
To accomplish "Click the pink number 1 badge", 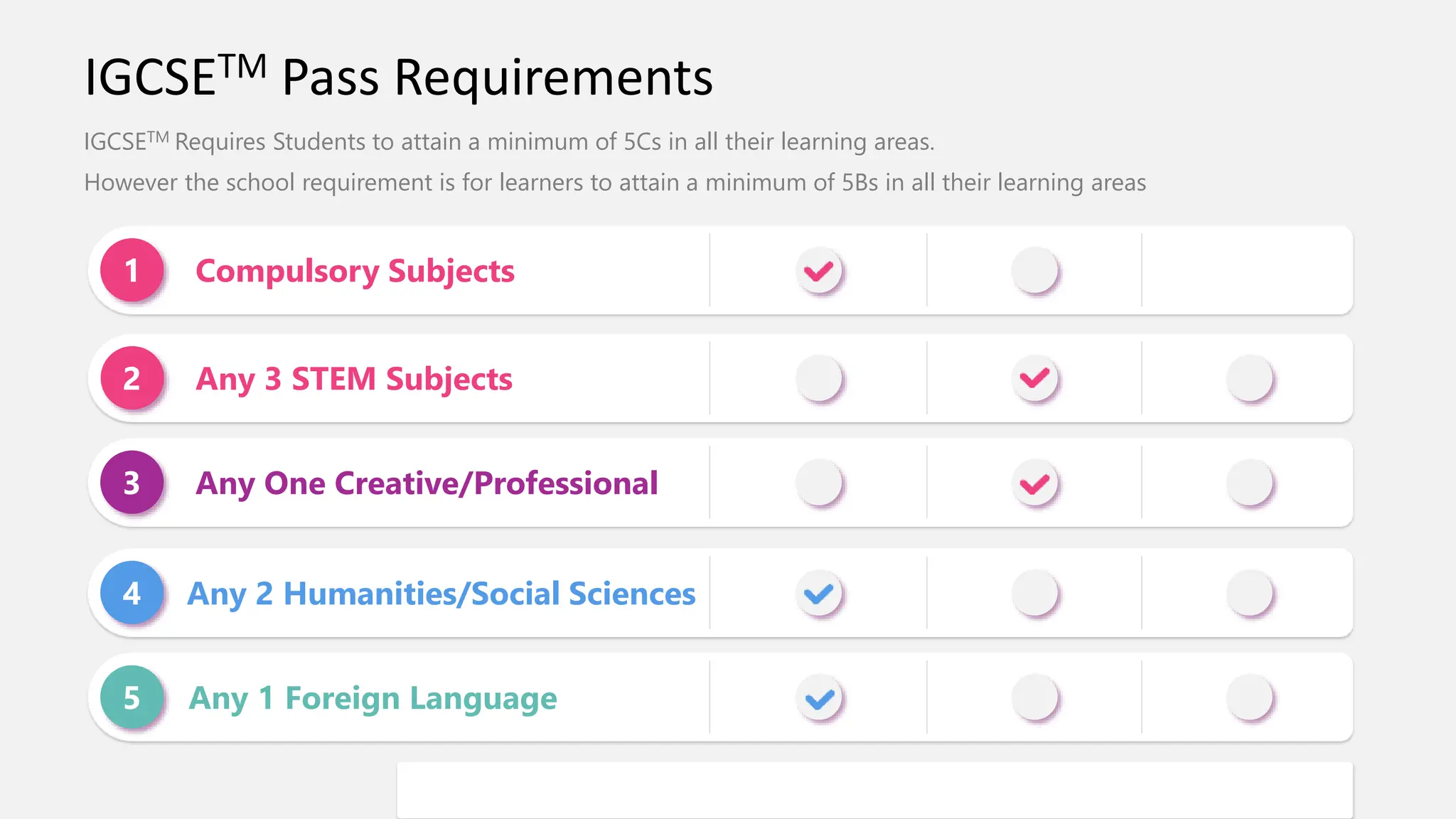I will click(x=132, y=270).
